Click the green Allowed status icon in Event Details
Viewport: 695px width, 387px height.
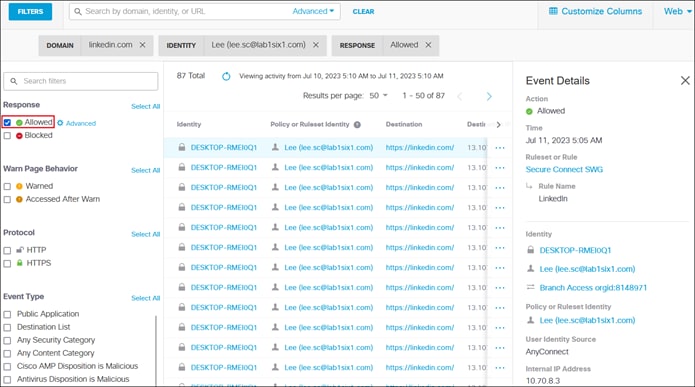click(x=529, y=111)
